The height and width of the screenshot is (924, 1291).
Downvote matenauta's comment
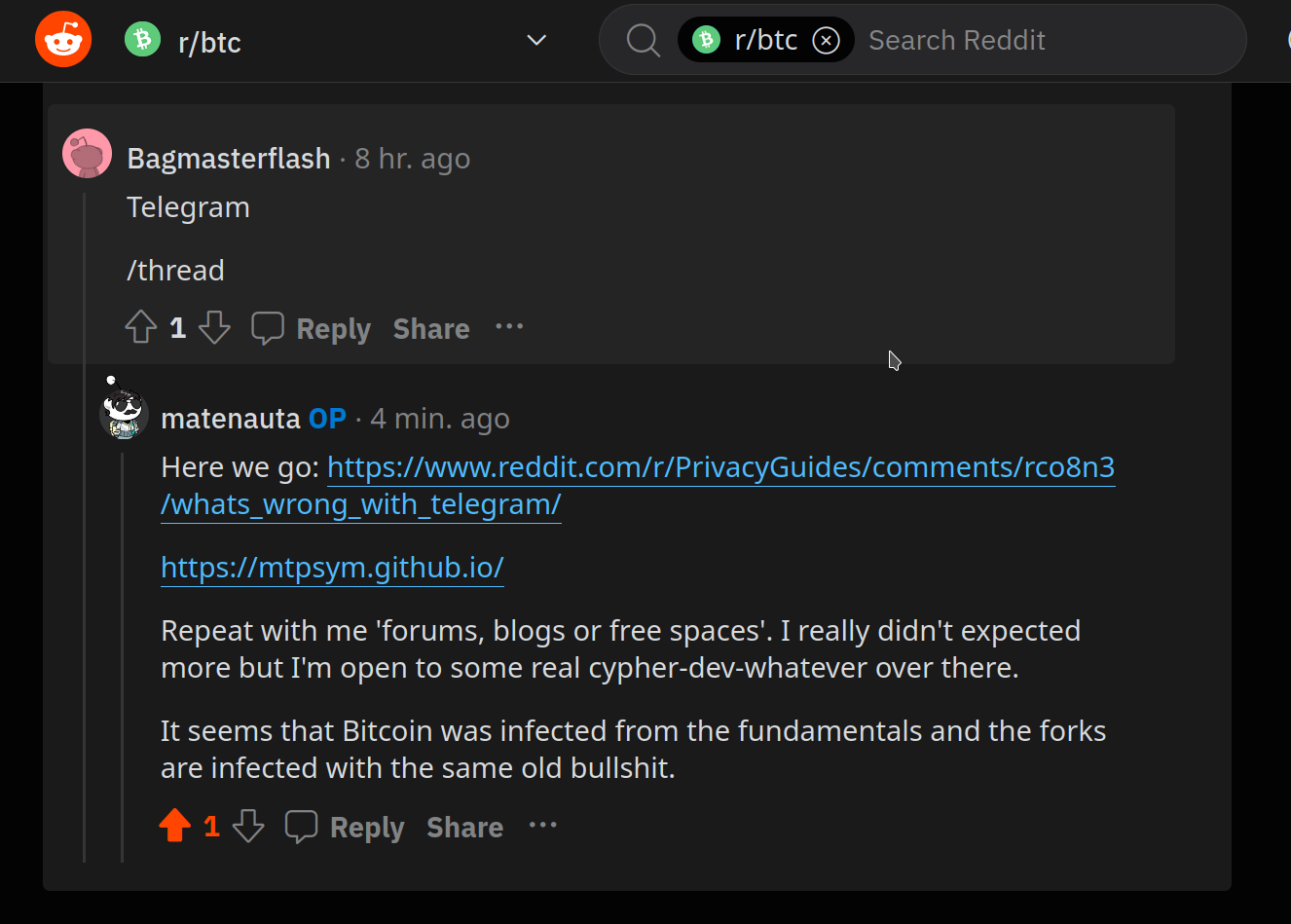pos(248,826)
